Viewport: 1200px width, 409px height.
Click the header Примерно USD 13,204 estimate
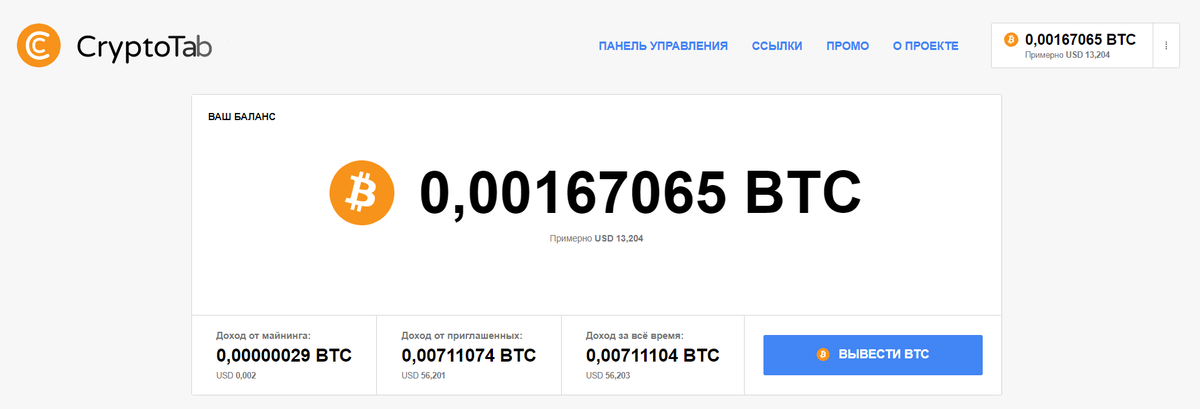click(x=1067, y=55)
